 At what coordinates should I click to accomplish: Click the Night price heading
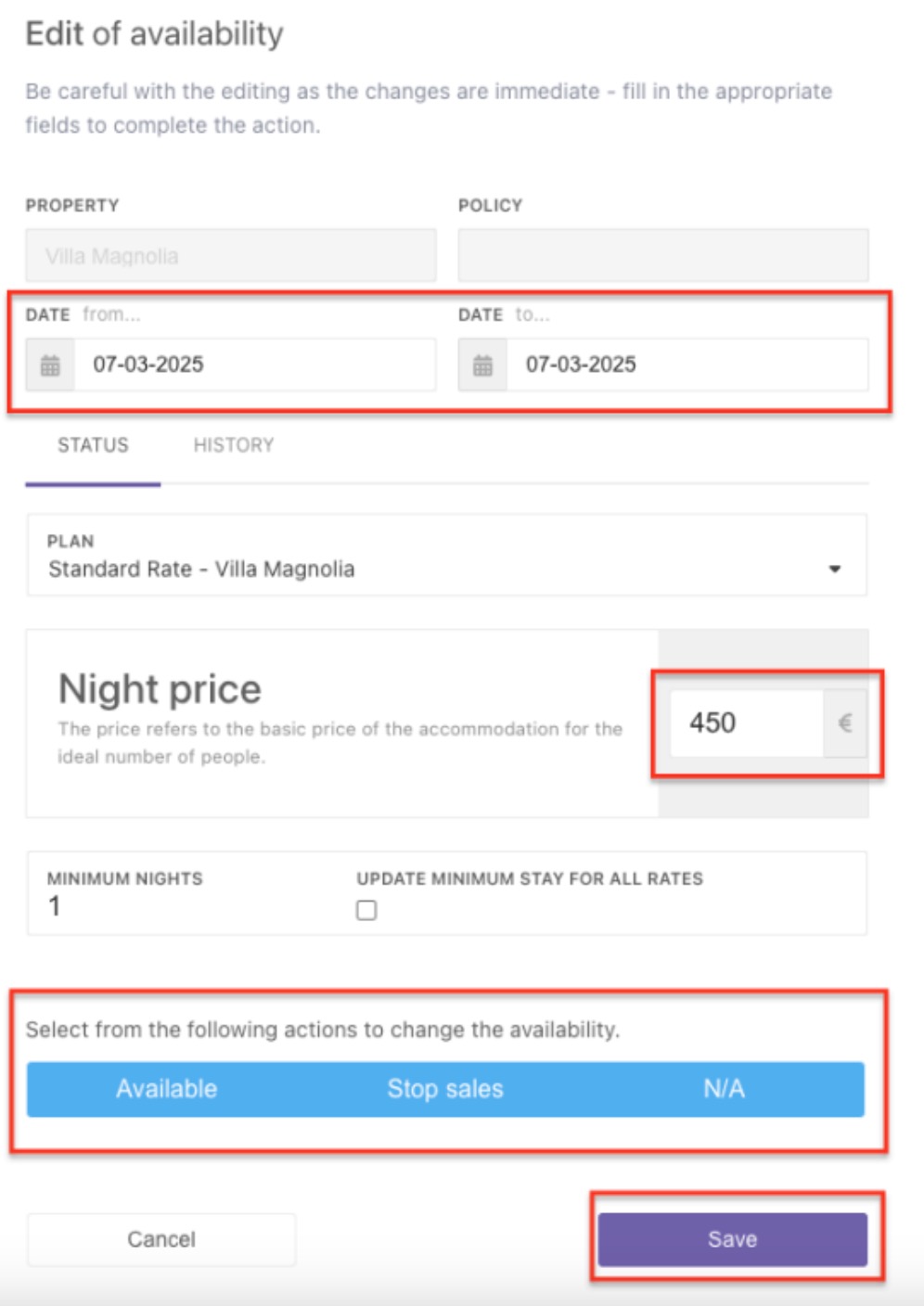[160, 689]
